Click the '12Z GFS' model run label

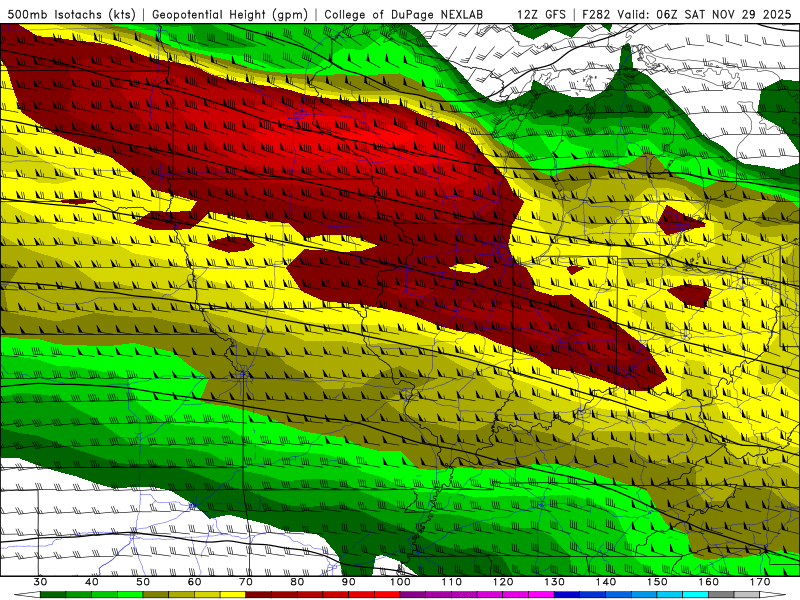[541, 14]
